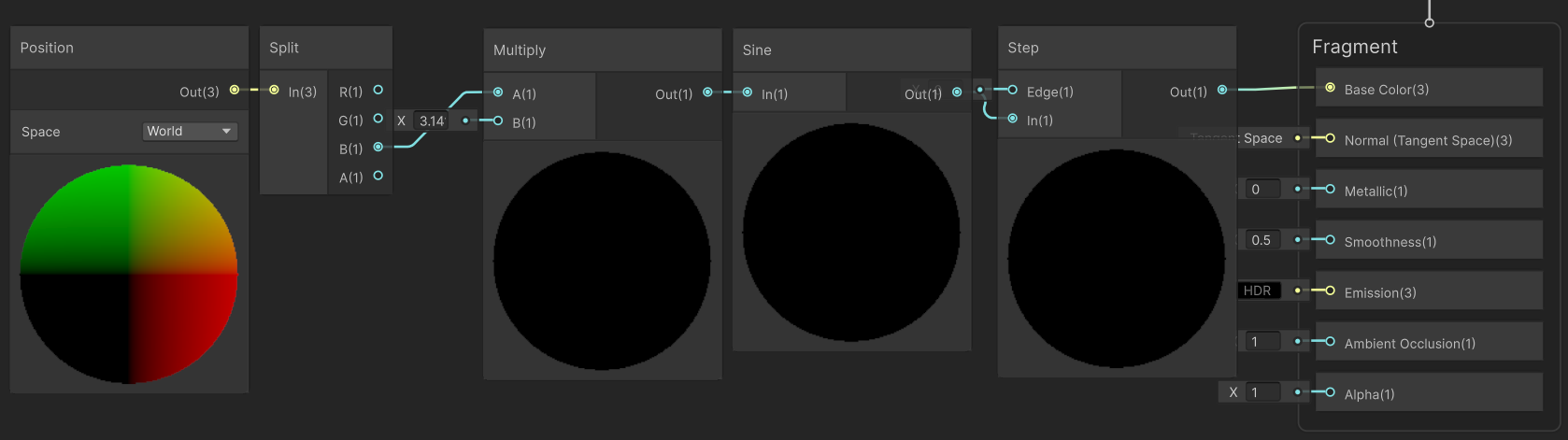
Task: Click the Split node G(1) output port
Action: click(378, 119)
